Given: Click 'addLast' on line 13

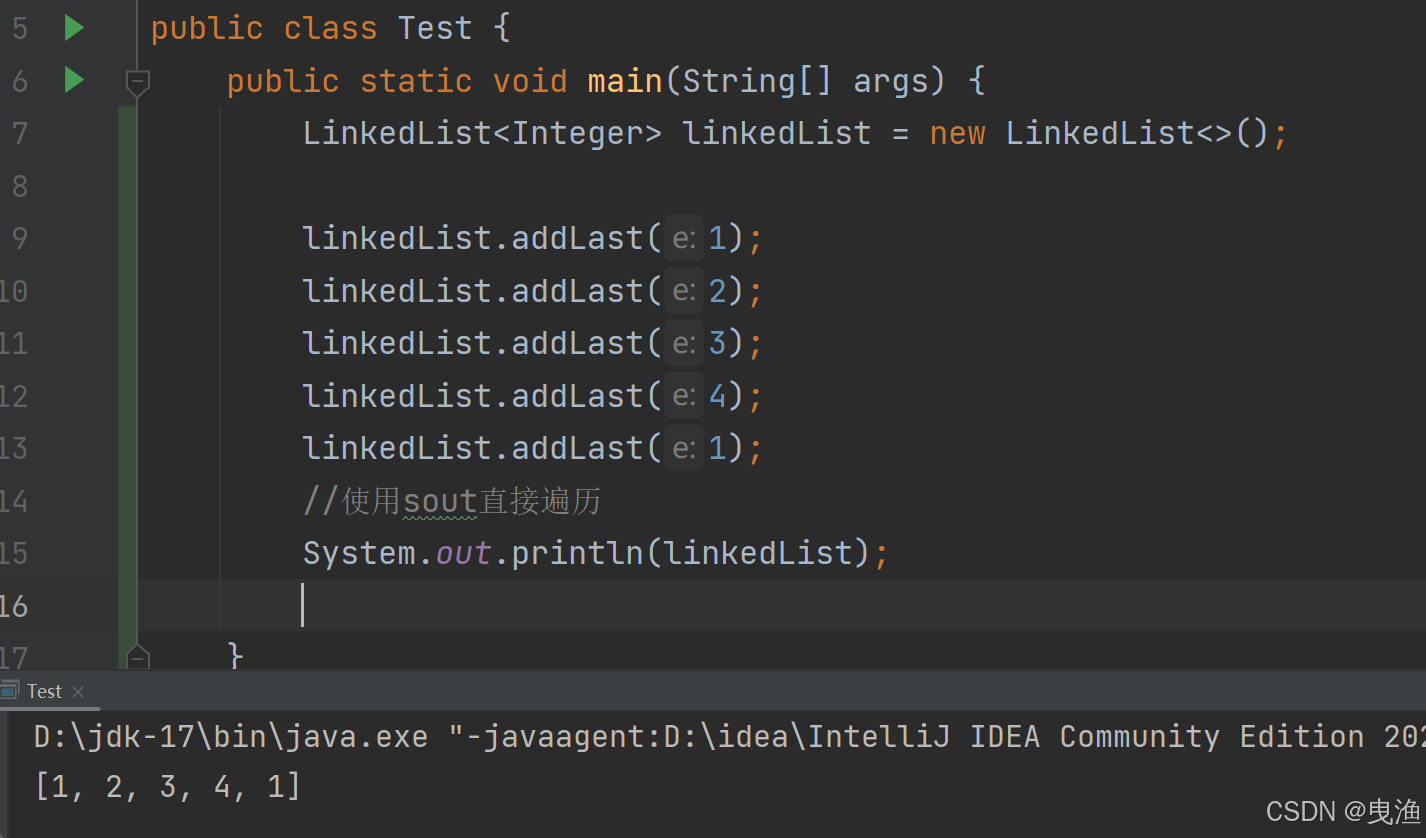Looking at the screenshot, I should click(x=578, y=448).
